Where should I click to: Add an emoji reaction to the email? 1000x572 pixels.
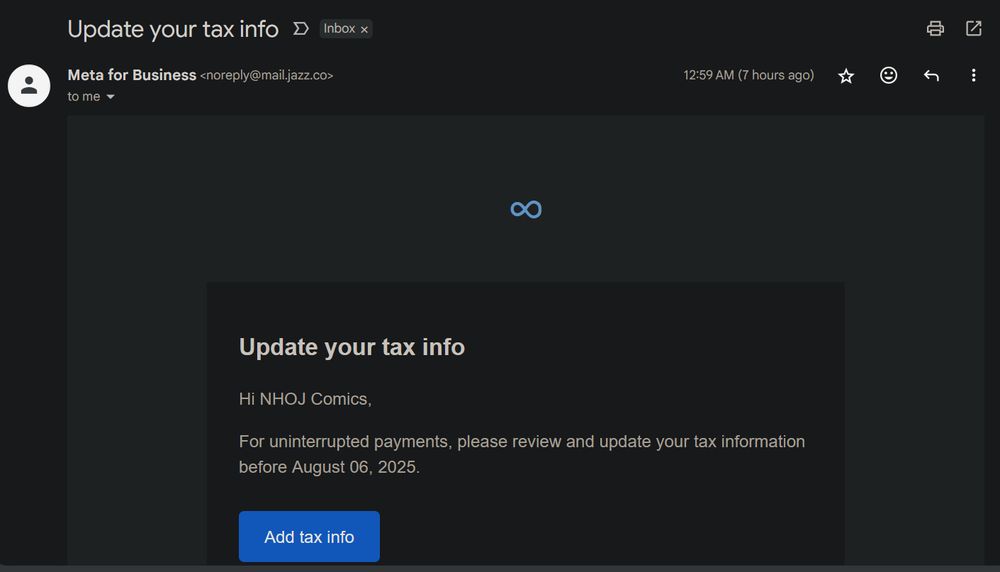click(x=888, y=75)
